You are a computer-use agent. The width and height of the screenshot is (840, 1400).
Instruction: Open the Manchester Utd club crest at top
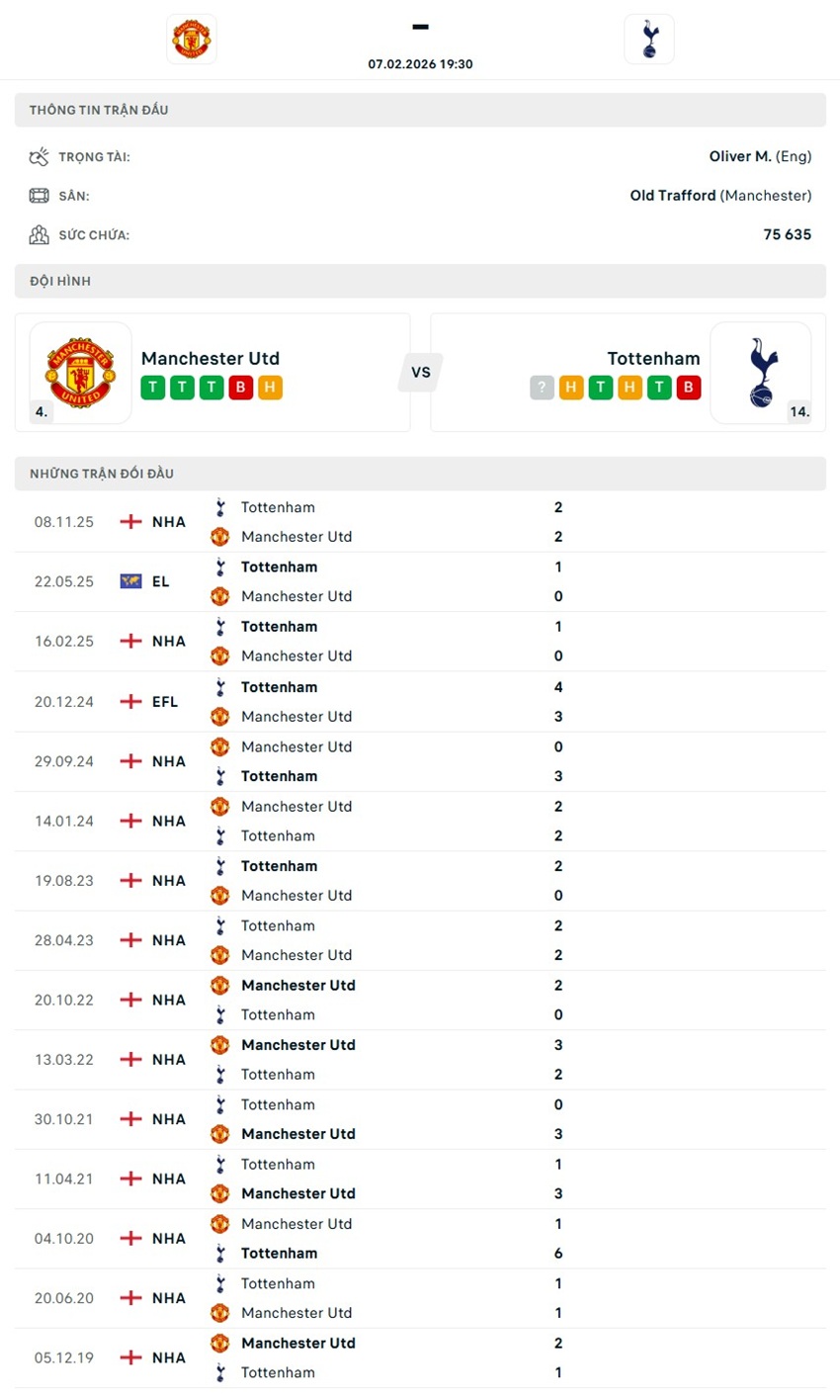191,39
